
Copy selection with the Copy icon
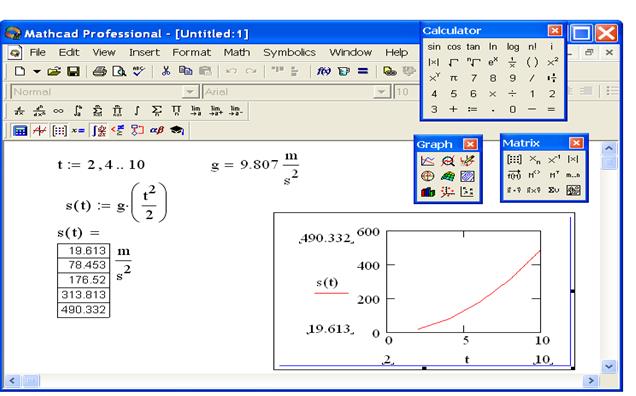[185, 71]
